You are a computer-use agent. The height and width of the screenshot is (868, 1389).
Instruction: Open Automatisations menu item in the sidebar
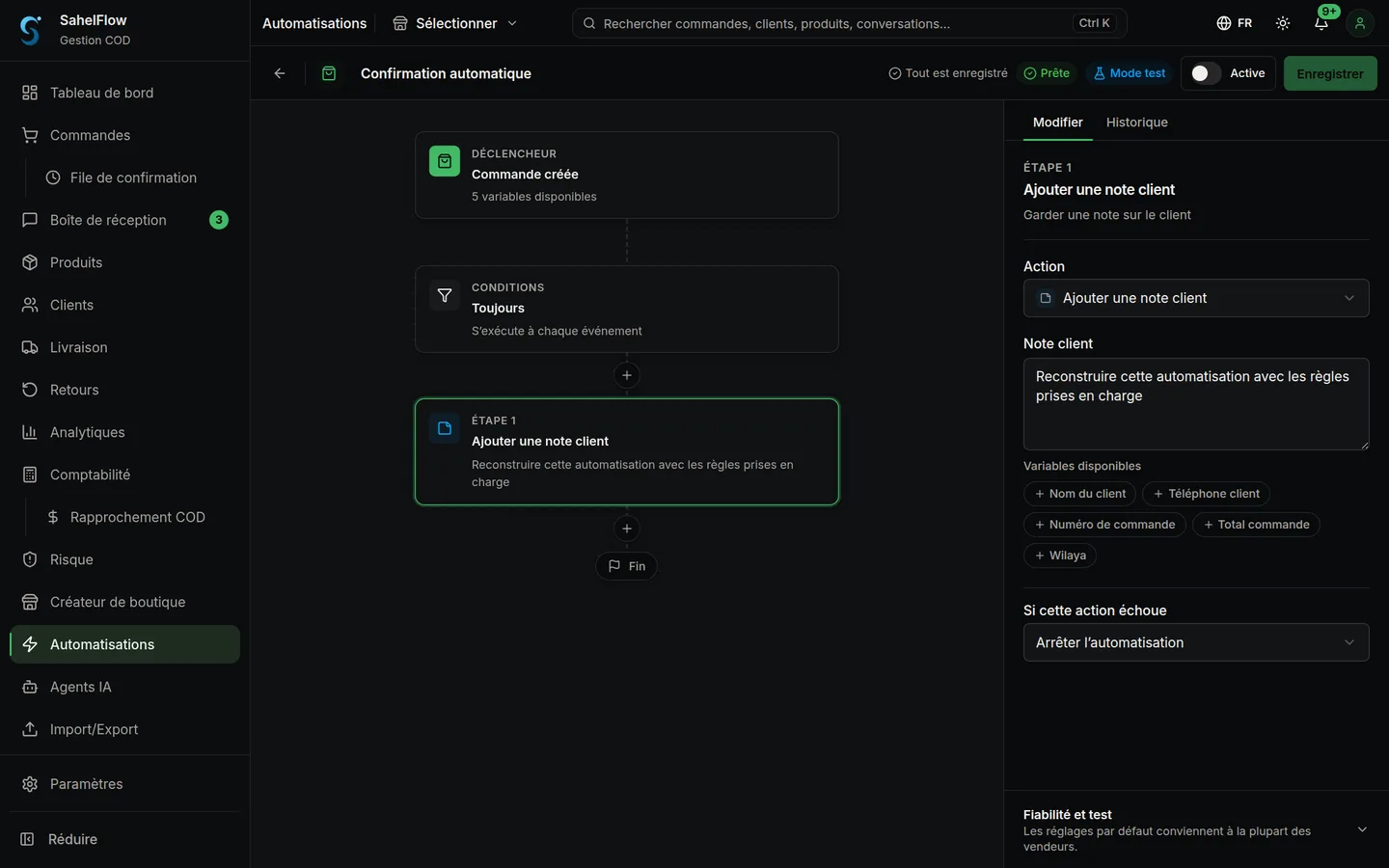click(x=125, y=644)
